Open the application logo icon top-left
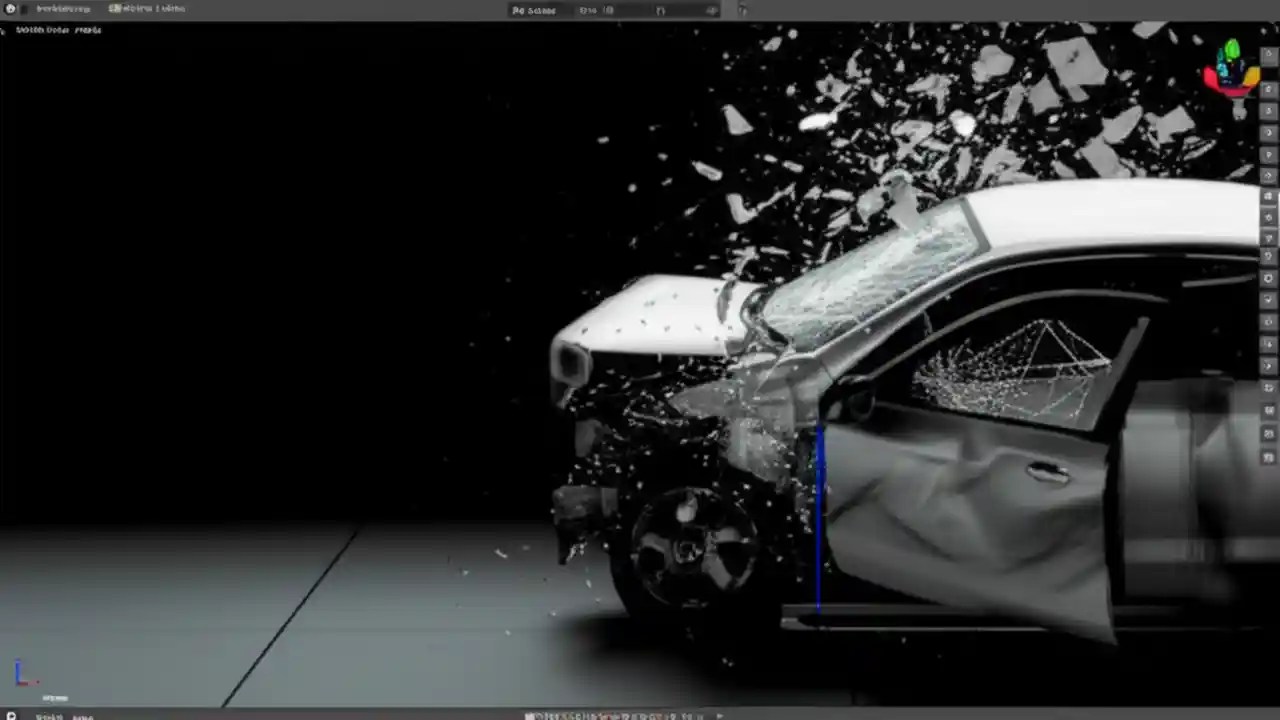The image size is (1280, 720). point(10,8)
